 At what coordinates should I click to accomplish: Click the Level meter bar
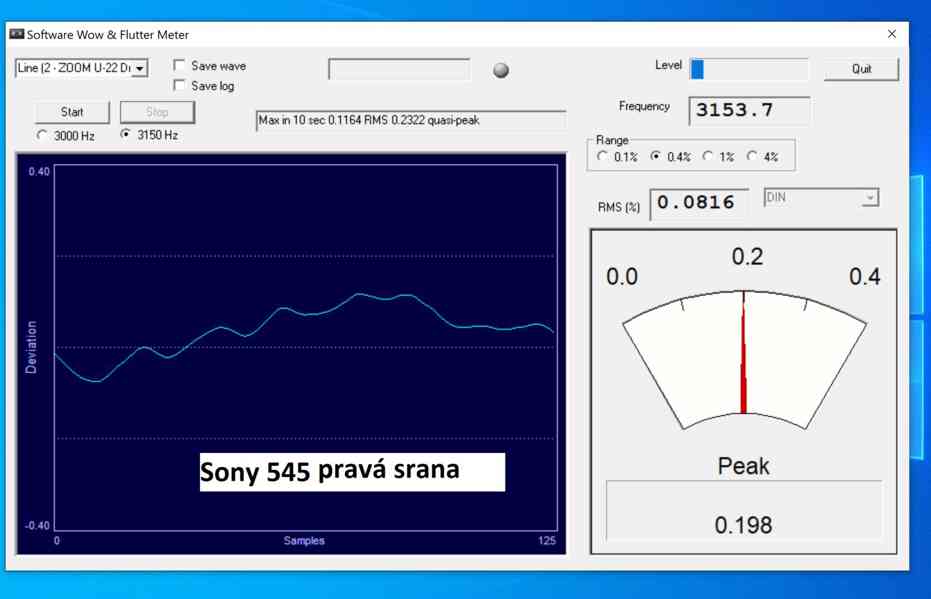[749, 69]
